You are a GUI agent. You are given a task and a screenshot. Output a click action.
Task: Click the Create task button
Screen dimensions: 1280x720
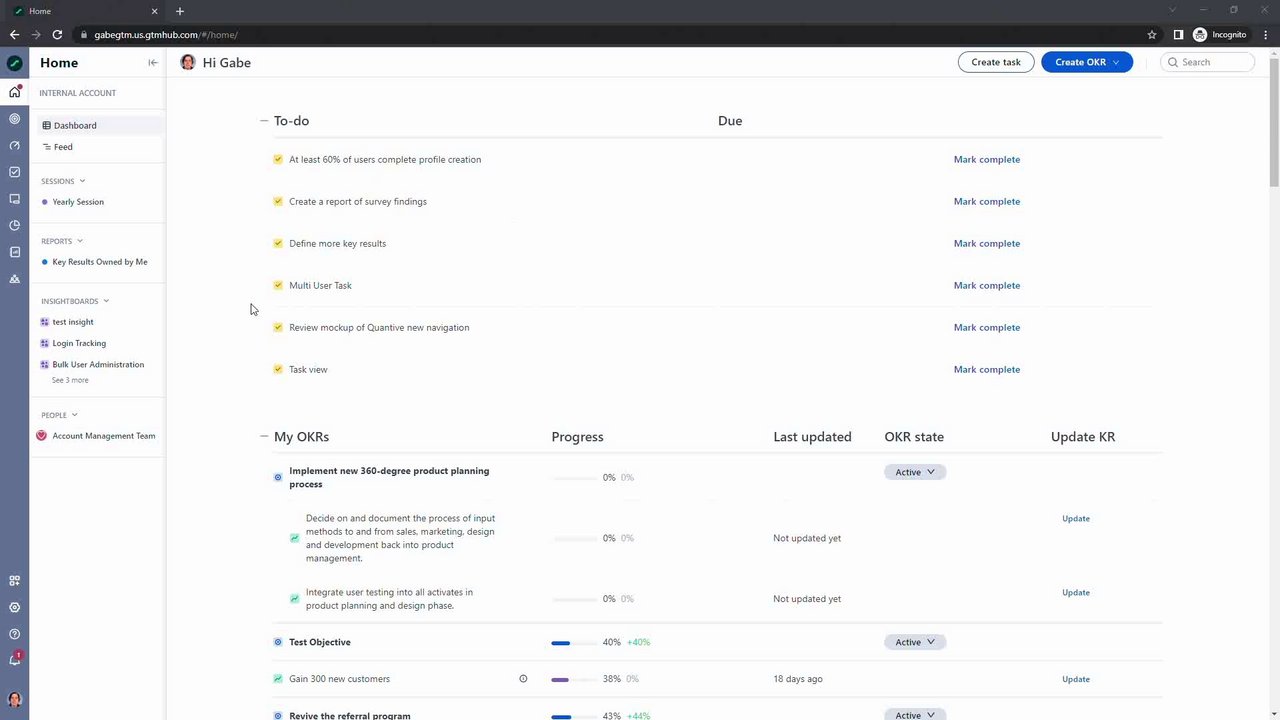pos(995,62)
